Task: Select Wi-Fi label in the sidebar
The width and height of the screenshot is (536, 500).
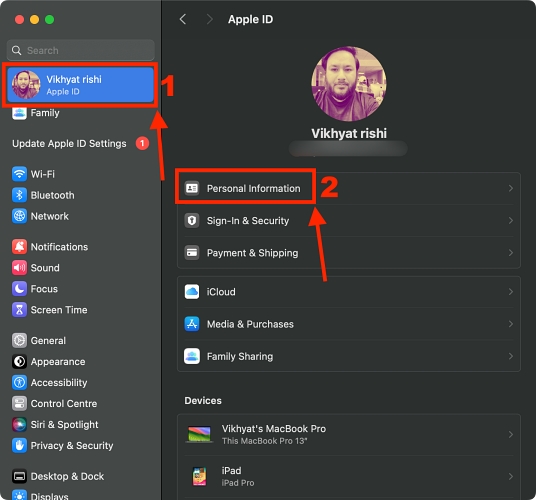Action: 42,174
